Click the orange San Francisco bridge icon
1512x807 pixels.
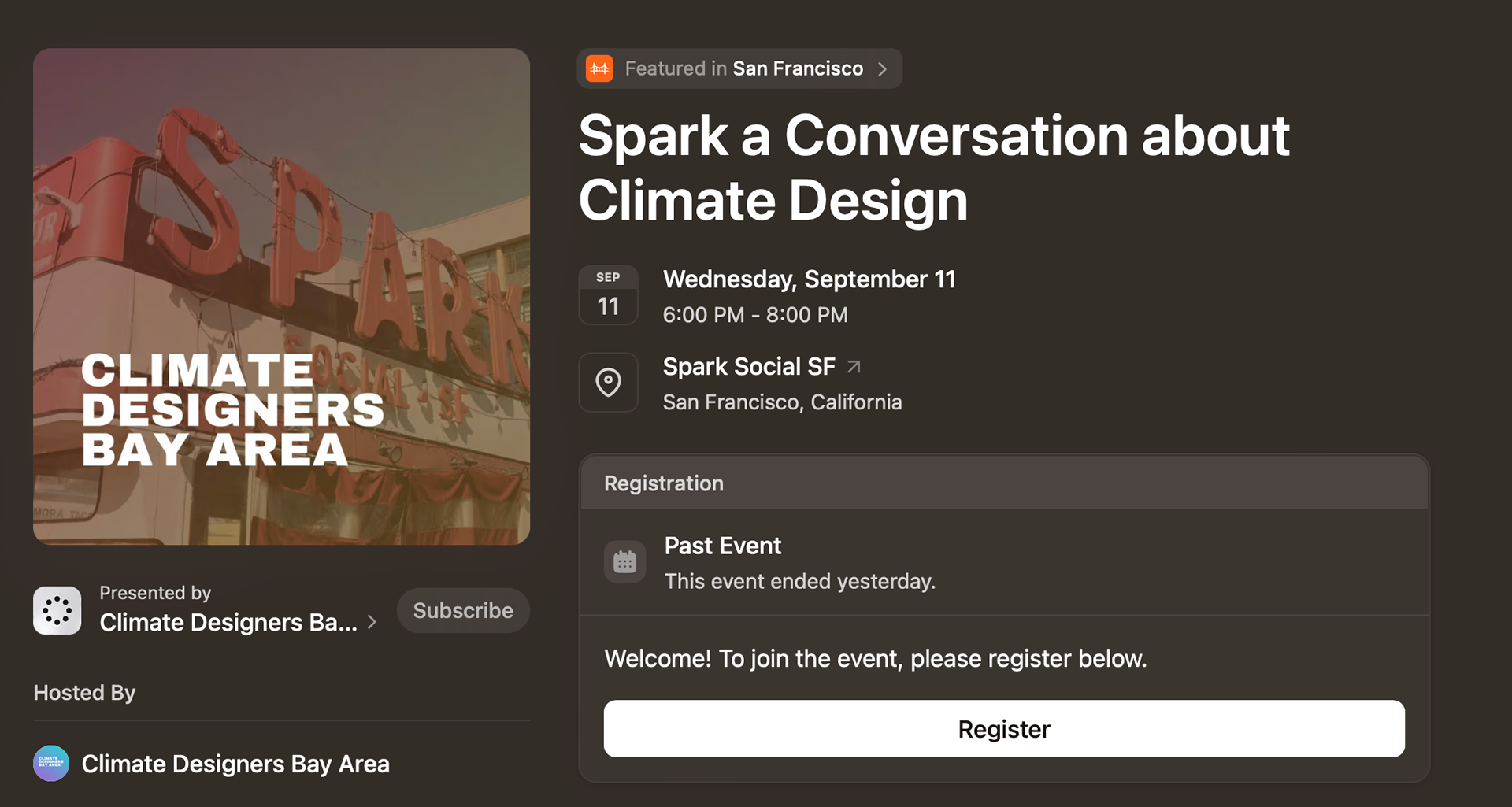point(599,68)
